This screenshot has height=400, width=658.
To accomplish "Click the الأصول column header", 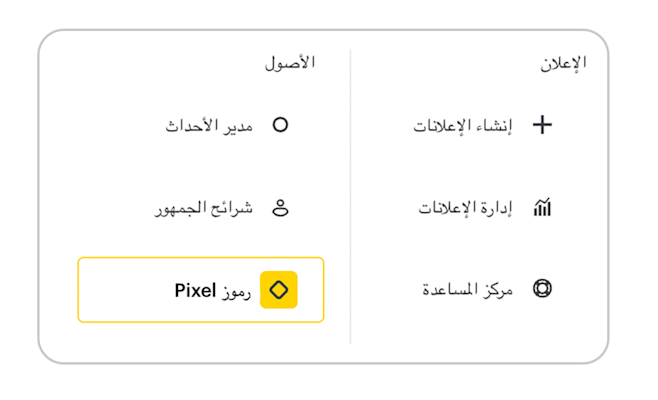I will click(290, 63).
